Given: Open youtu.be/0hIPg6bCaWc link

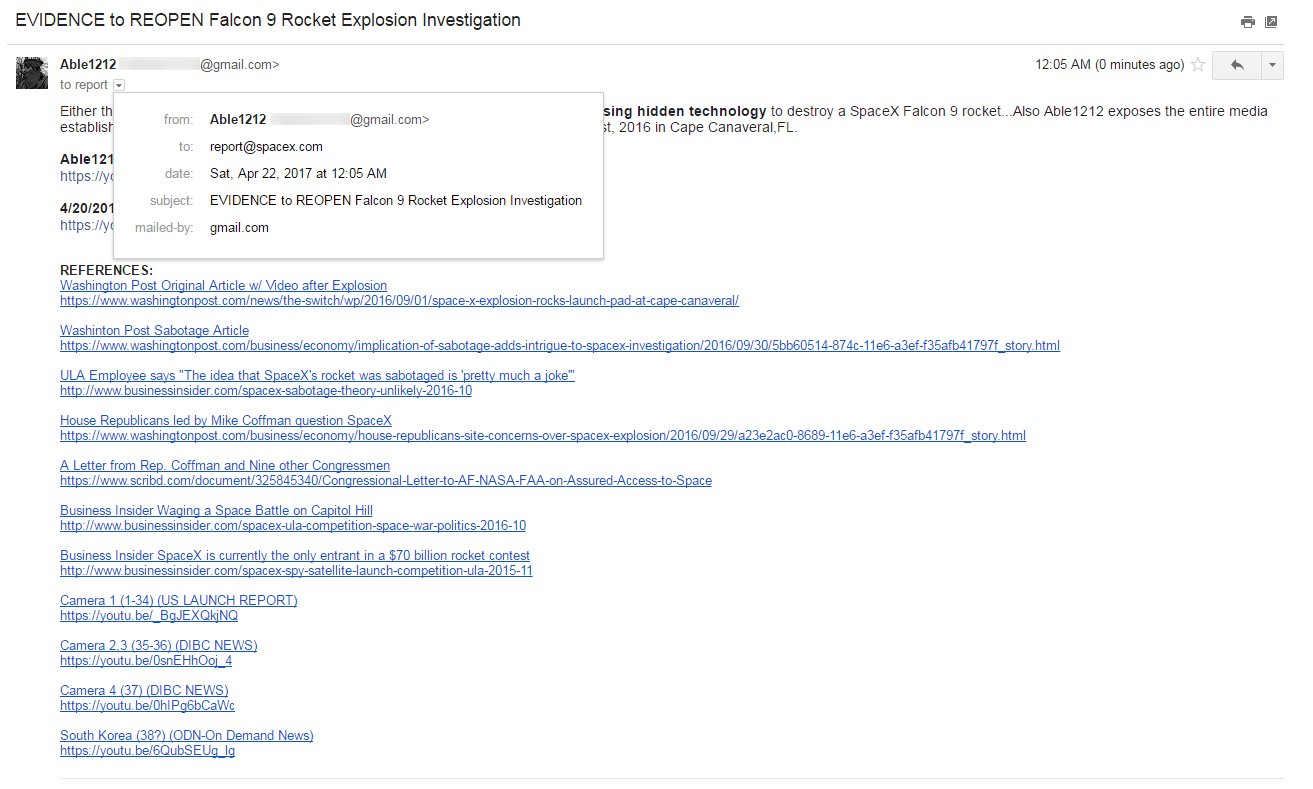Looking at the screenshot, I should 147,706.
